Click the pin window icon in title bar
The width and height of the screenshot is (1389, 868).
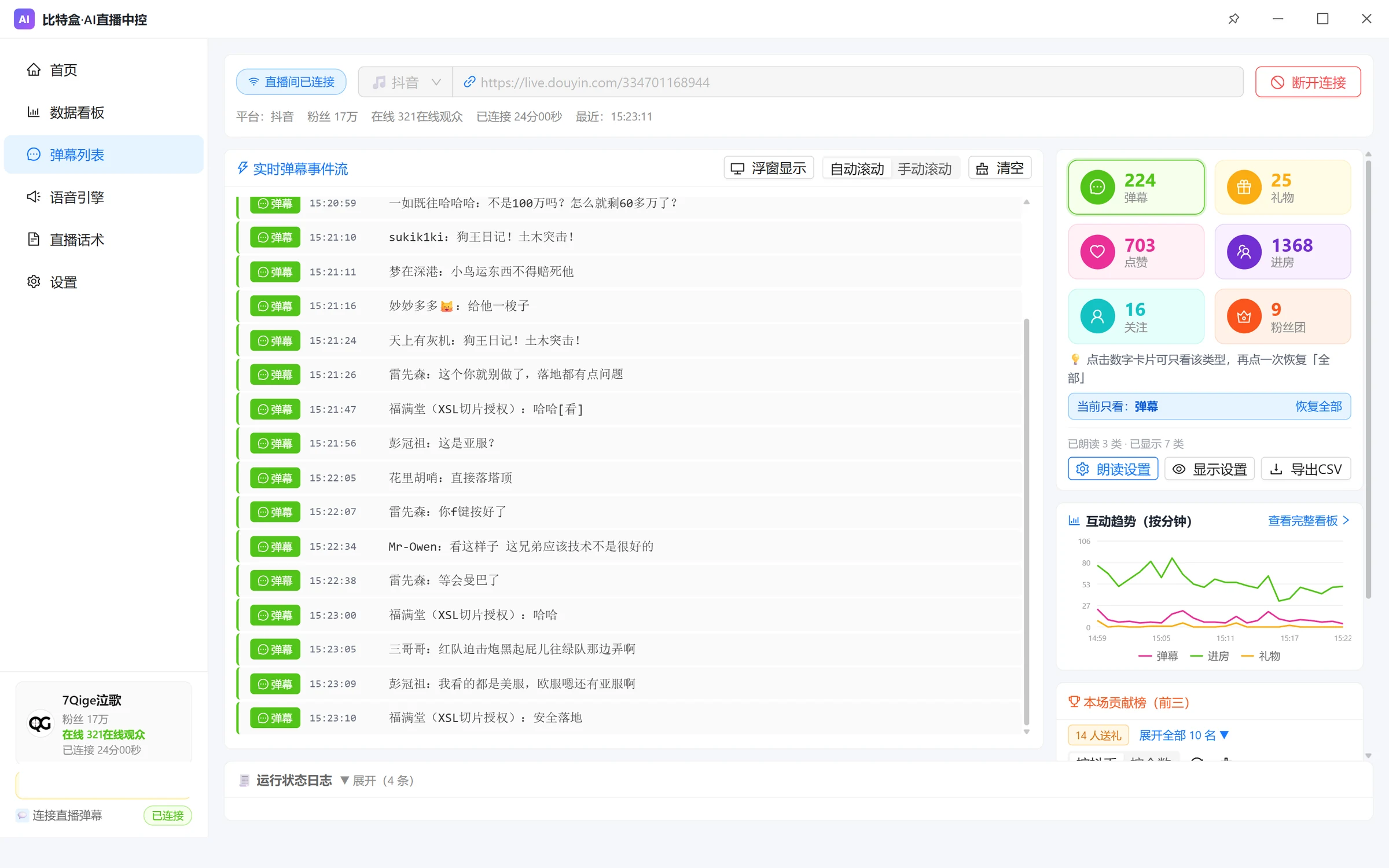(x=1233, y=19)
